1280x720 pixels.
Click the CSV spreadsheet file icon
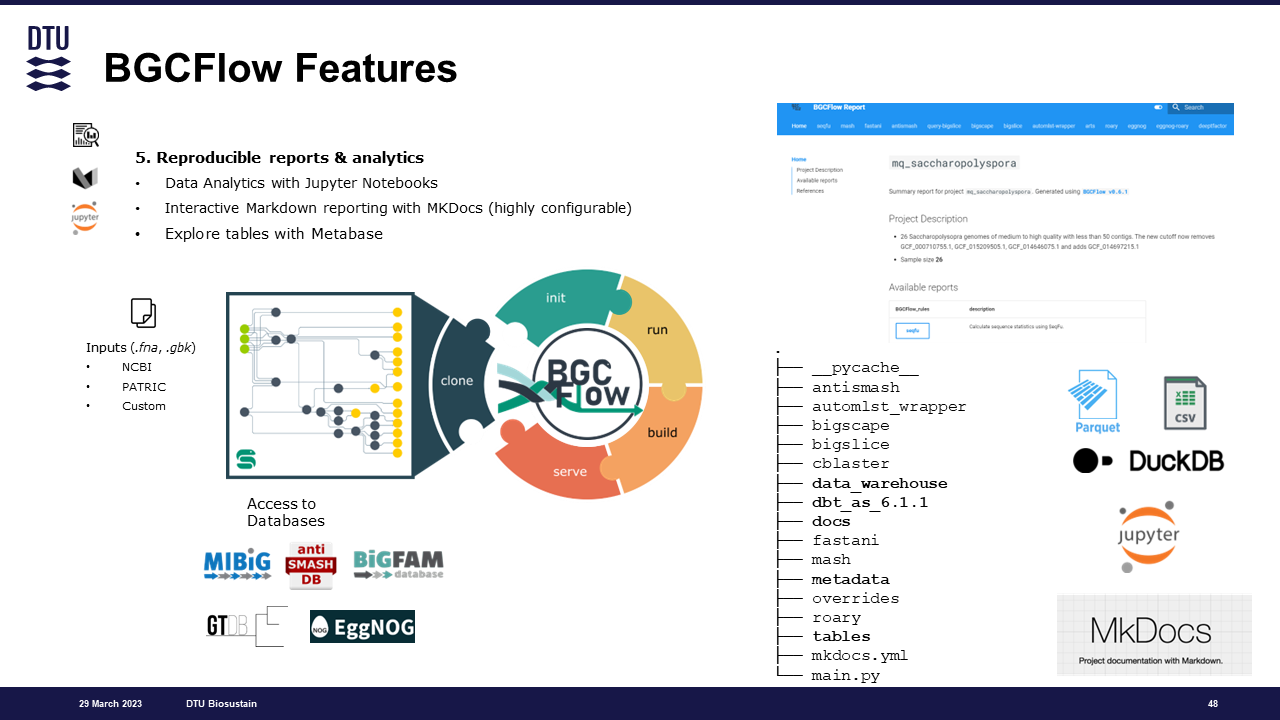tap(1185, 403)
